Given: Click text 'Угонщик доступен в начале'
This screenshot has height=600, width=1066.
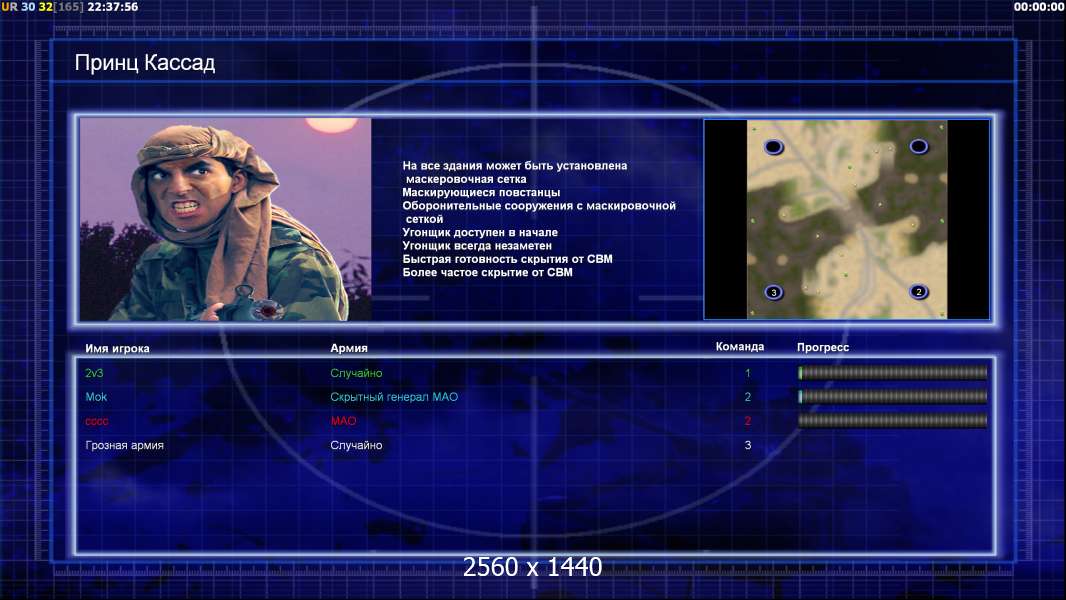Looking at the screenshot, I should point(480,232).
